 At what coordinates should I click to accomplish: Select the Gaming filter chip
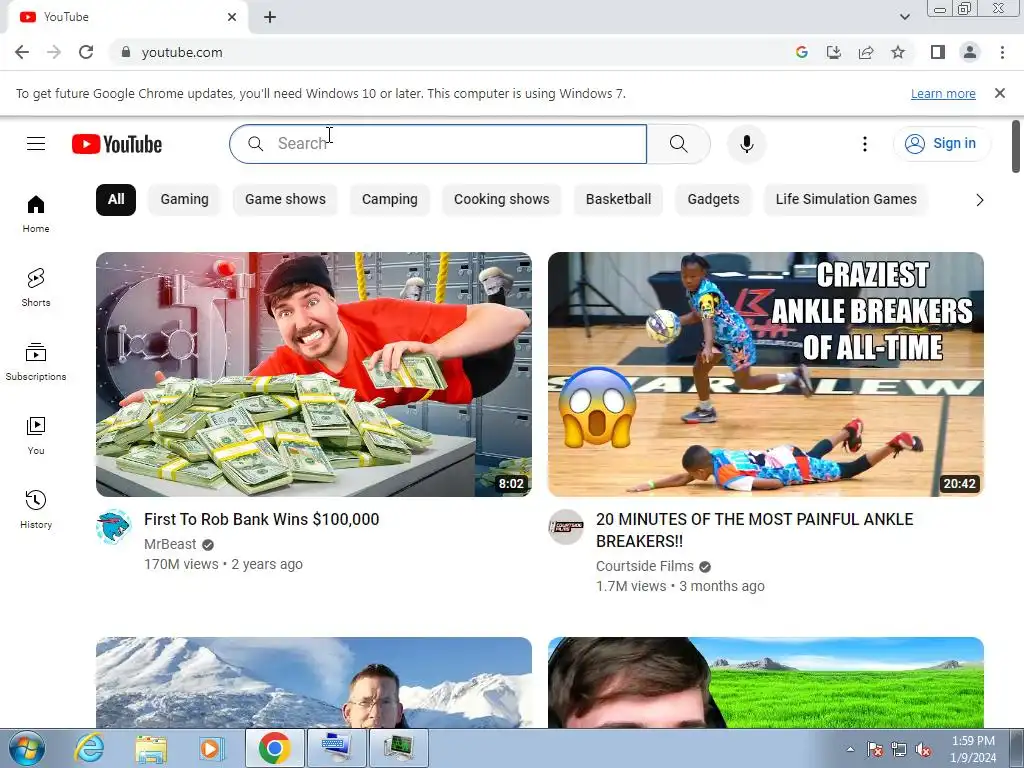(184, 199)
